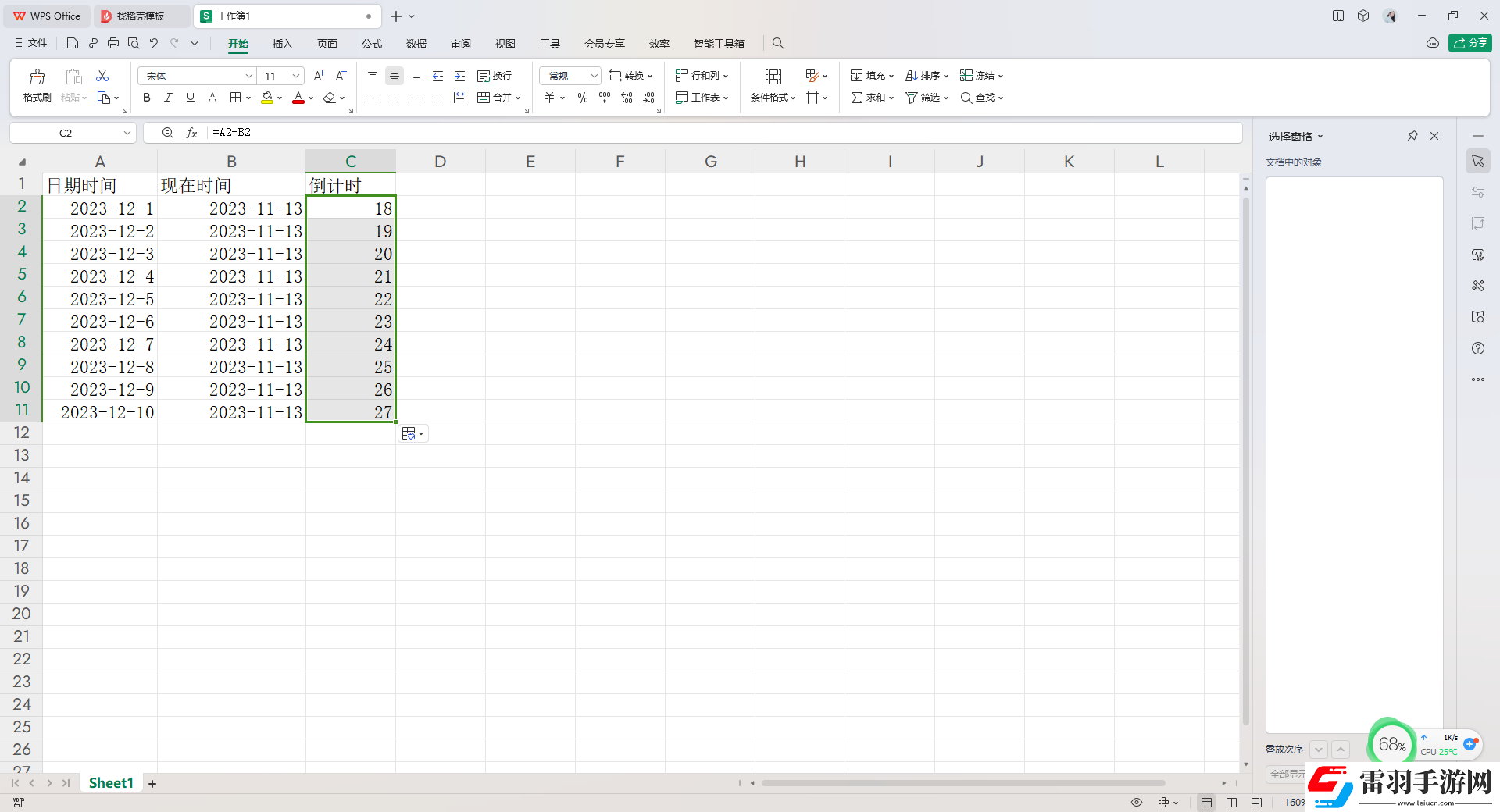Open the font name dropdown 宋体
Image resolution: width=1500 pixels, height=812 pixels.
(249, 76)
